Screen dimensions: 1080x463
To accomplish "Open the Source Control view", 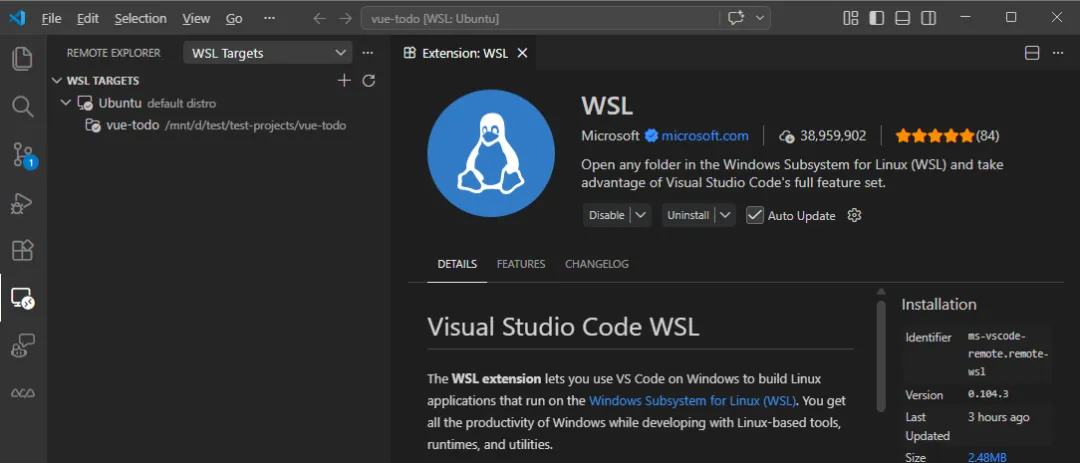I will 22,154.
